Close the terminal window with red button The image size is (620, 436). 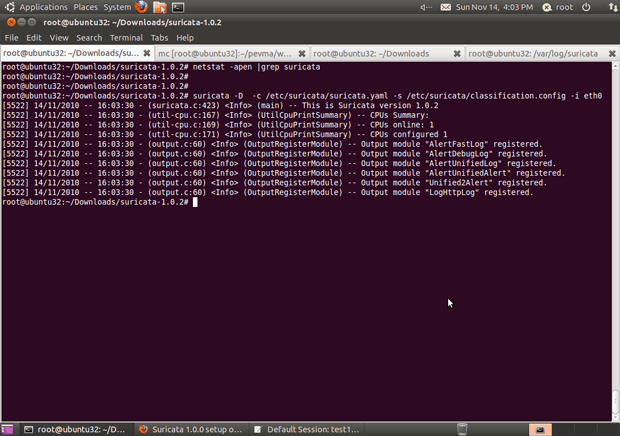pyautogui.click(x=11, y=22)
